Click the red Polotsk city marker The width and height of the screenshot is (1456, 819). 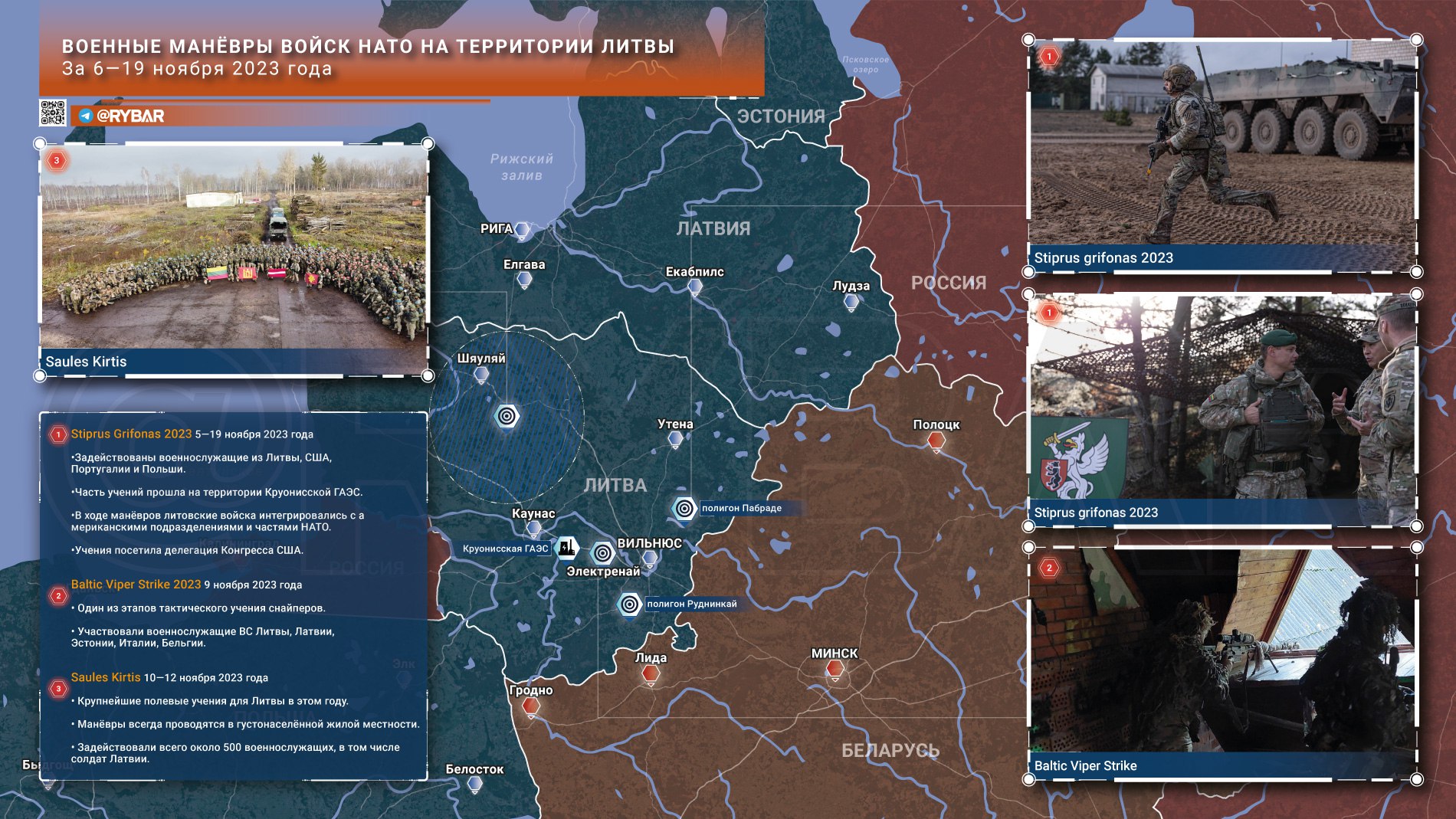click(936, 441)
